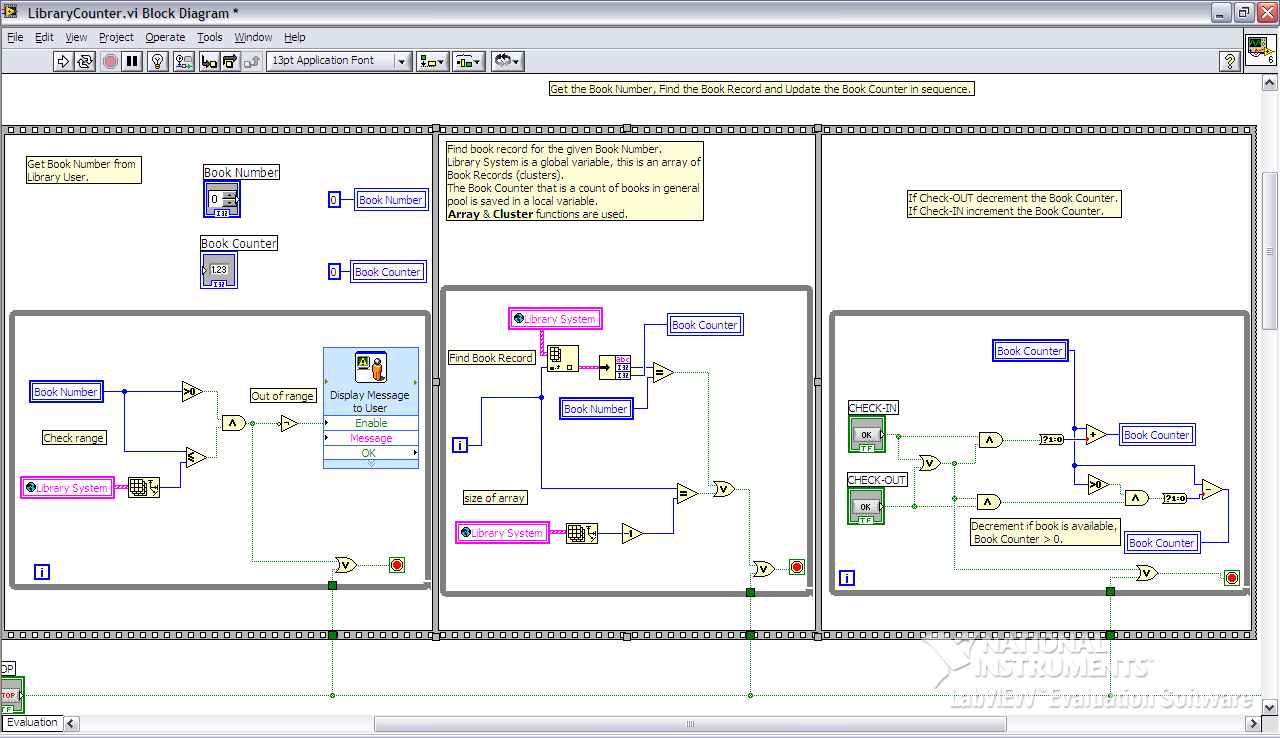Open the Operate menu

click(x=165, y=37)
